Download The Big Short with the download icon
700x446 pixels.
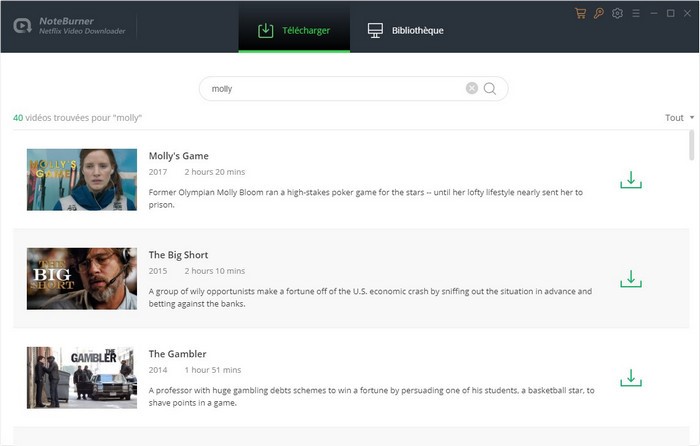(630, 279)
